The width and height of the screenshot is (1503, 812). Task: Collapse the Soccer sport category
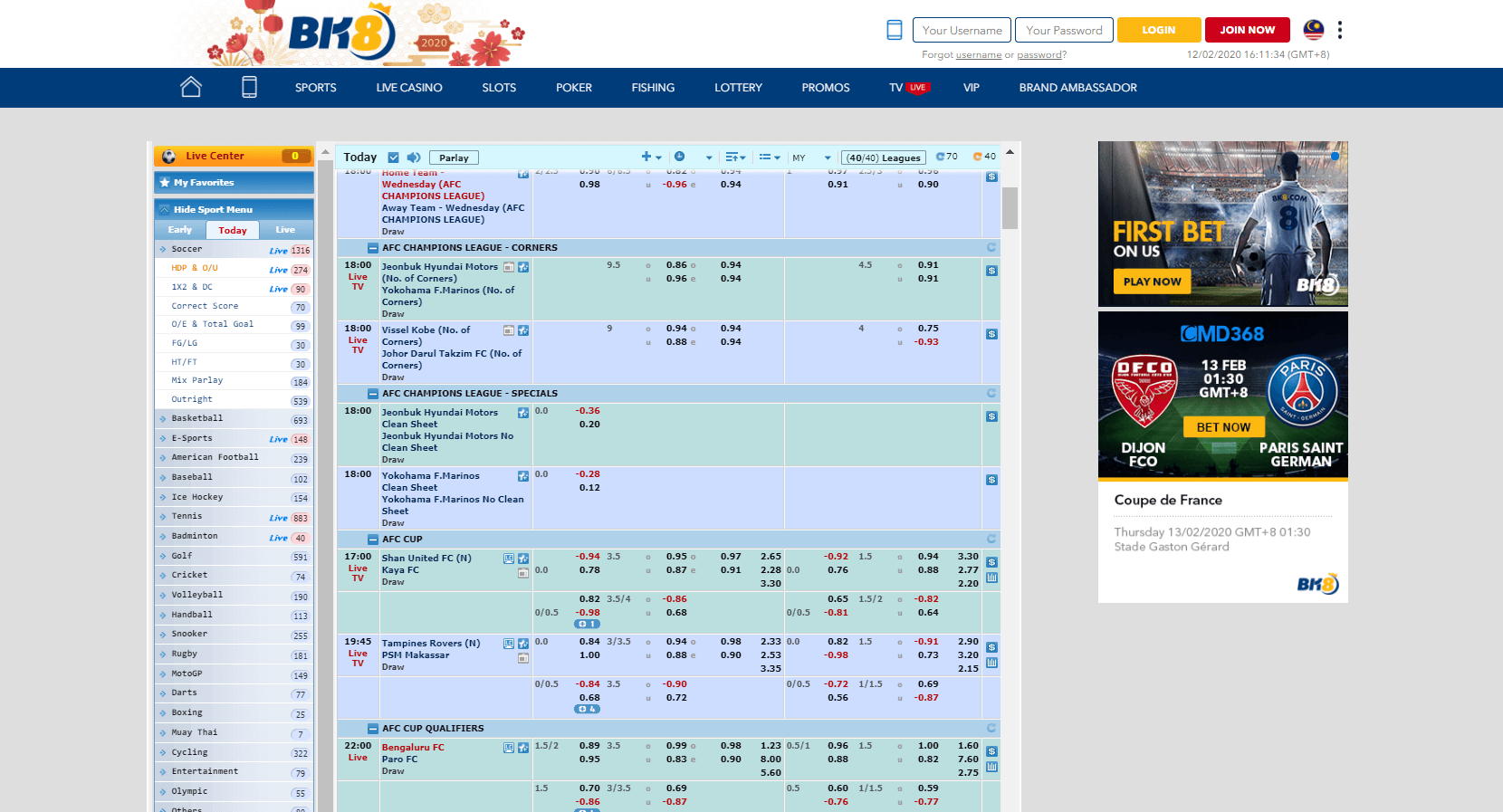234,249
